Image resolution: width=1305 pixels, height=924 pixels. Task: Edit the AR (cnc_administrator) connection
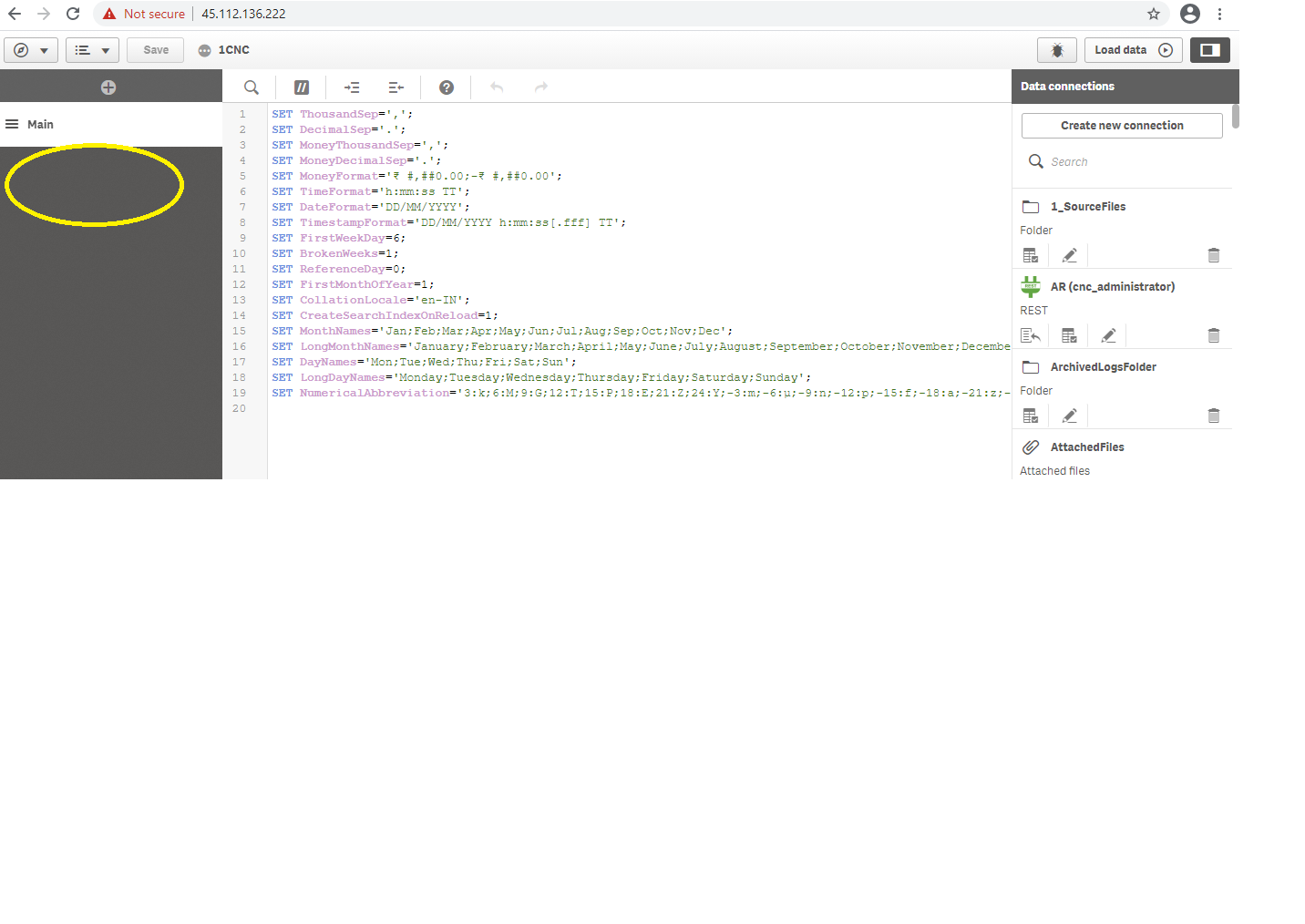click(1108, 336)
